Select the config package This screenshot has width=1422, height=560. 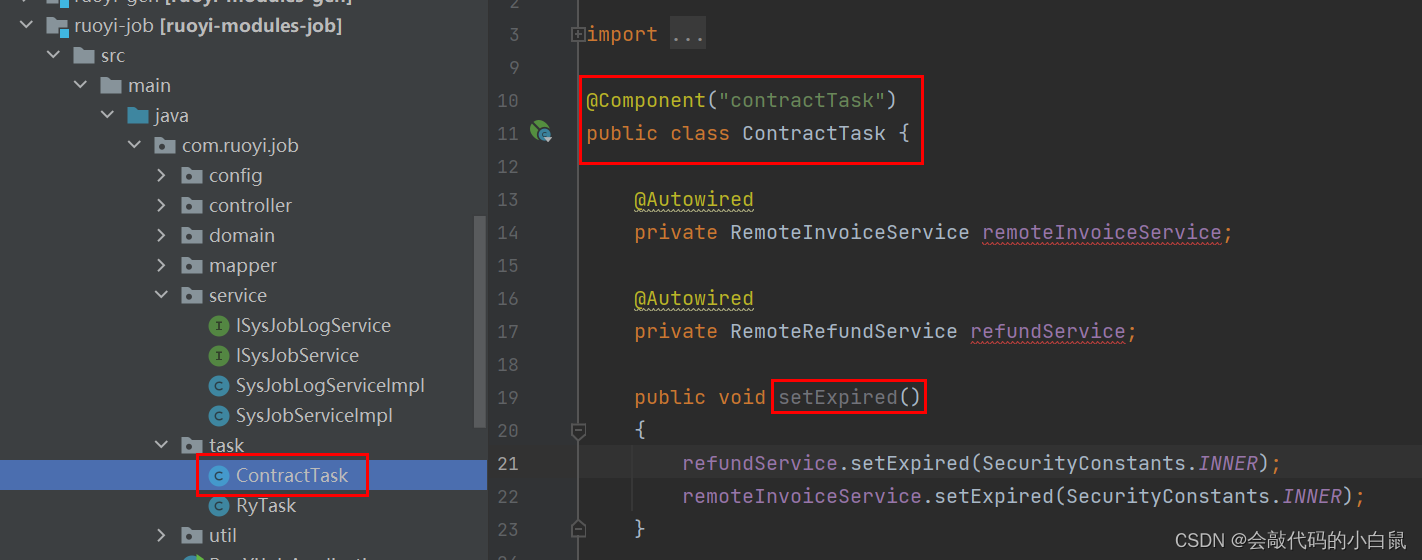click(236, 176)
